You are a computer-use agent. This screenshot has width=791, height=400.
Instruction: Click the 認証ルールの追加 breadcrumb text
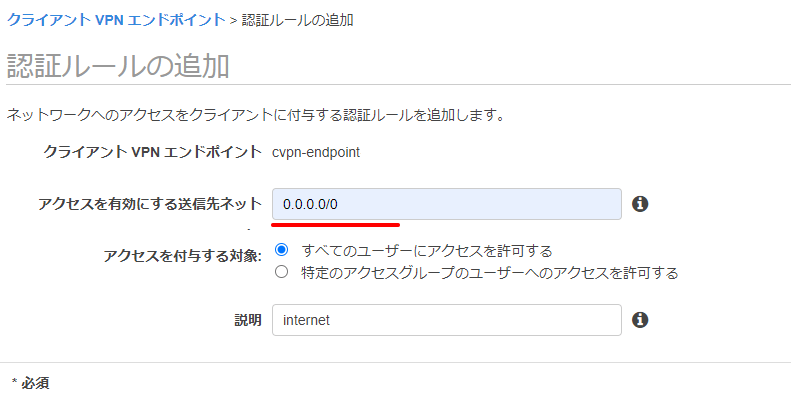tap(297, 20)
